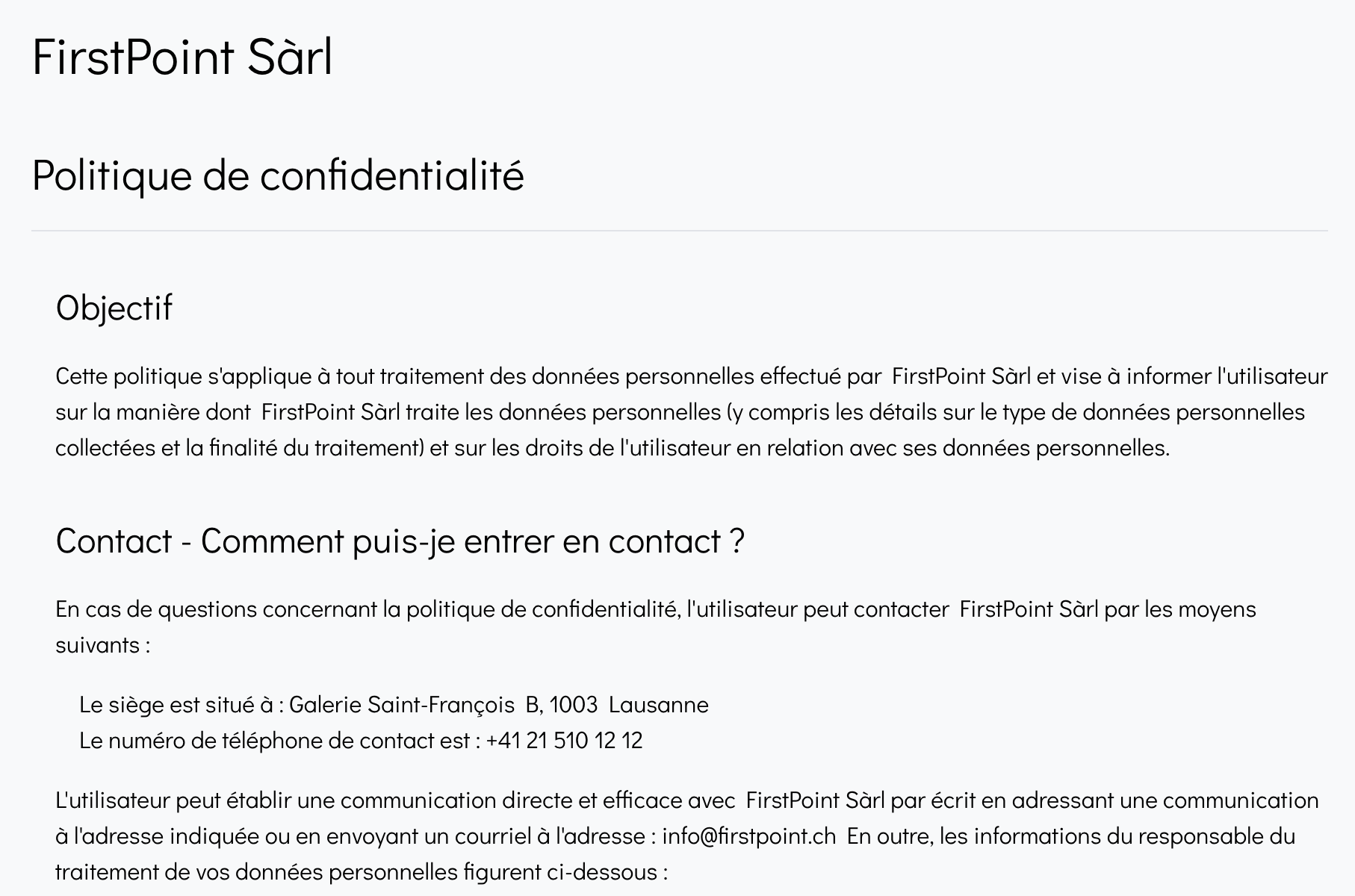Viewport: 1355px width, 896px height.
Task: Click the FirstPoint Sàrl page title
Action: [182, 57]
